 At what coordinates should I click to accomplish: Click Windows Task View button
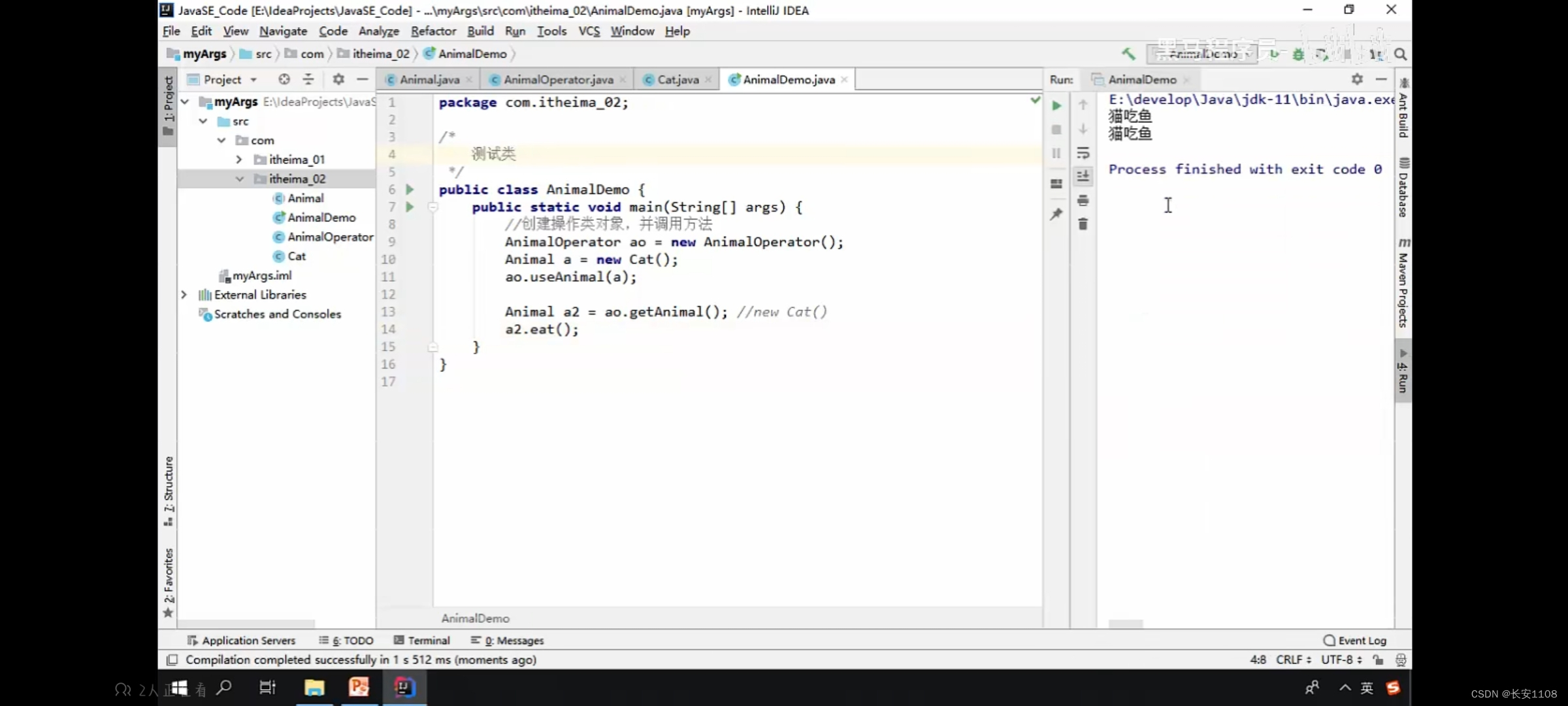click(x=268, y=688)
